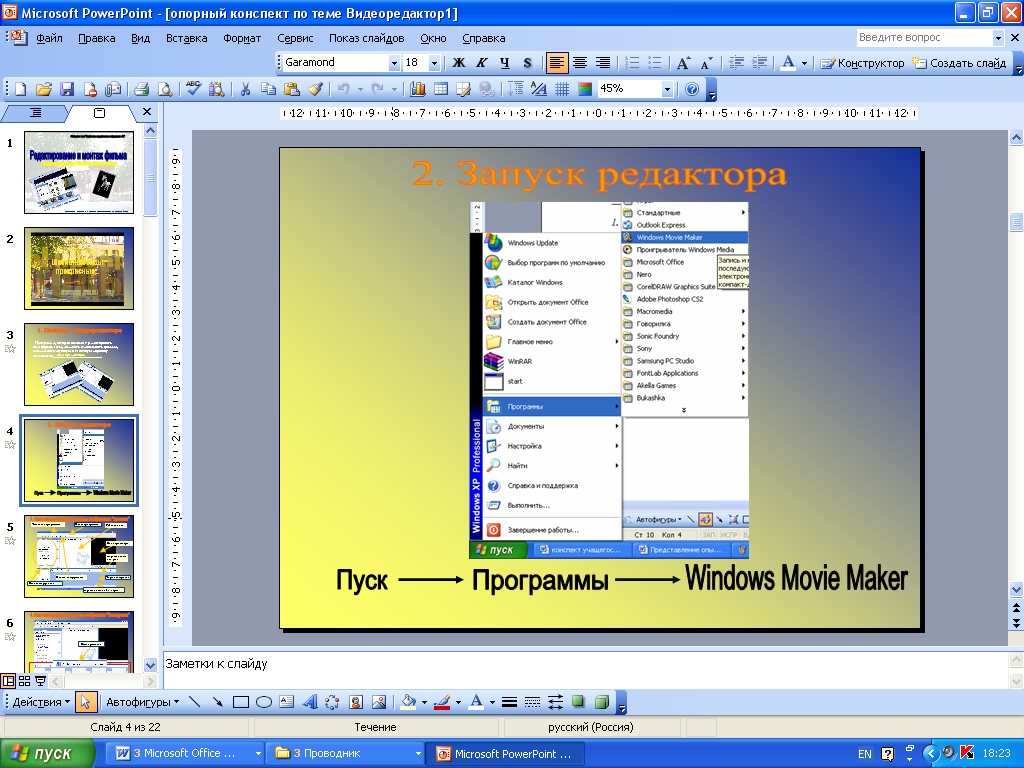Screen dimensions: 1024x768
Task: Align text to the left
Action: 556,63
